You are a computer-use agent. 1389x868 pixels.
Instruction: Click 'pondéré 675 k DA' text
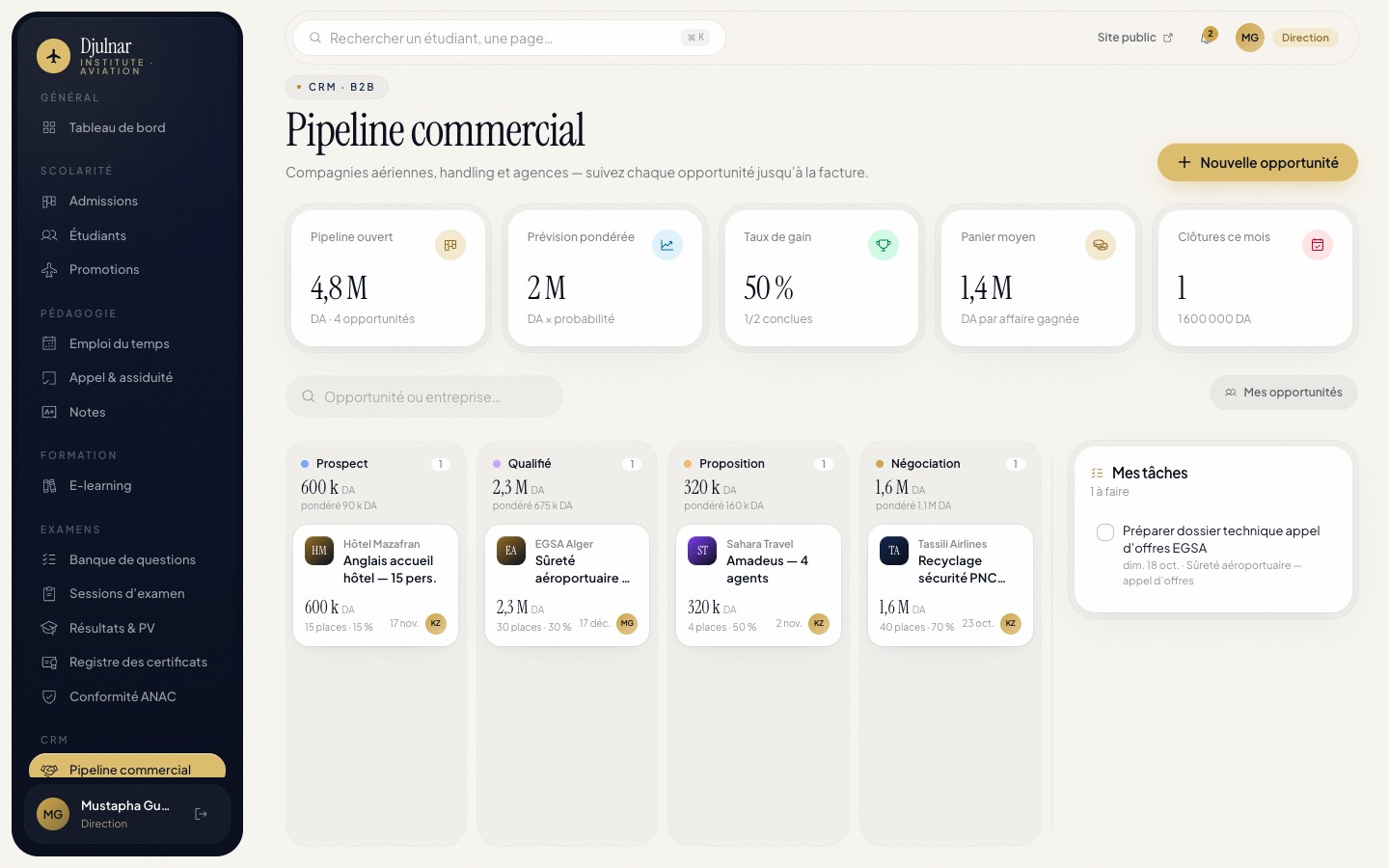point(532,505)
